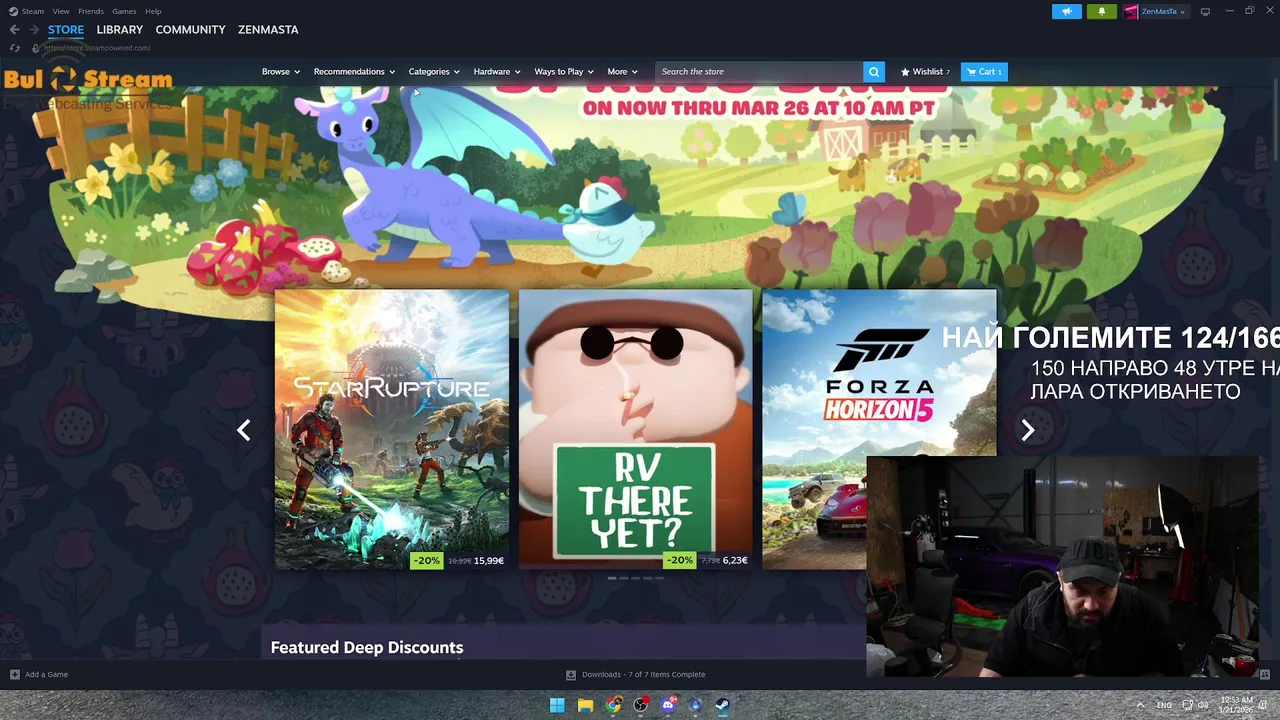Switch to the LIBRARY tab
Viewport: 1280px width, 720px height.
point(120,30)
